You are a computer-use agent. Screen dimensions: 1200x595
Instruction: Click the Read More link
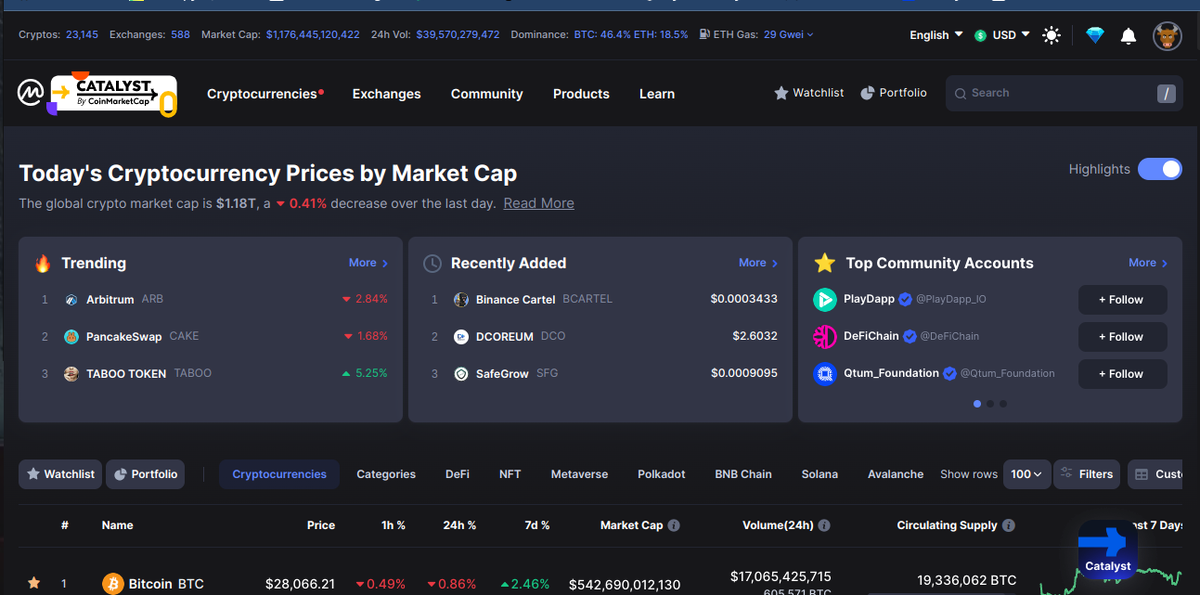(538, 203)
